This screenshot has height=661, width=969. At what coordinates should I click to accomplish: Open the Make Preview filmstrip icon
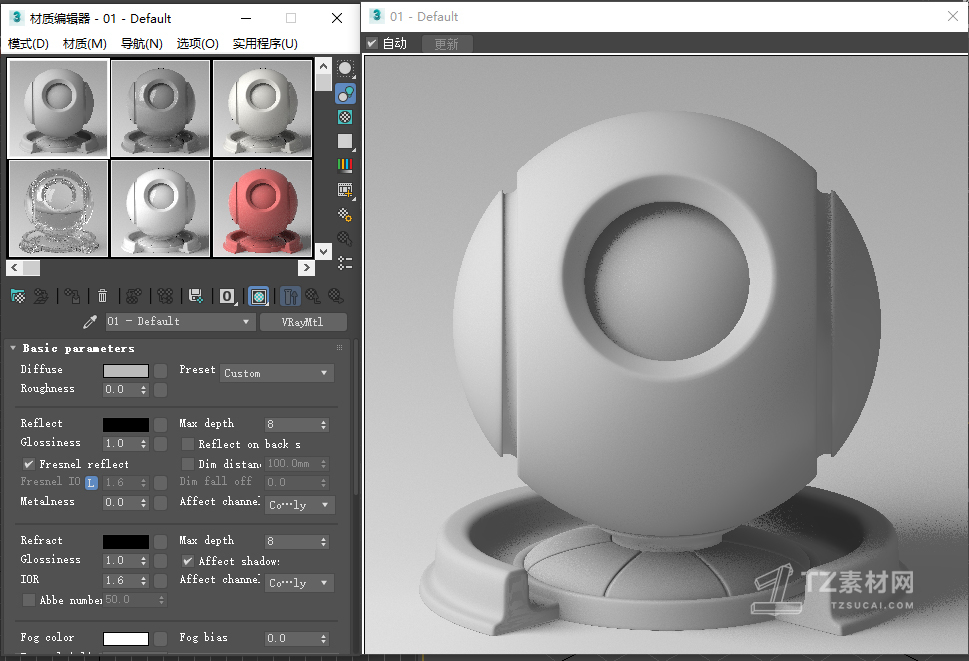pos(345,190)
